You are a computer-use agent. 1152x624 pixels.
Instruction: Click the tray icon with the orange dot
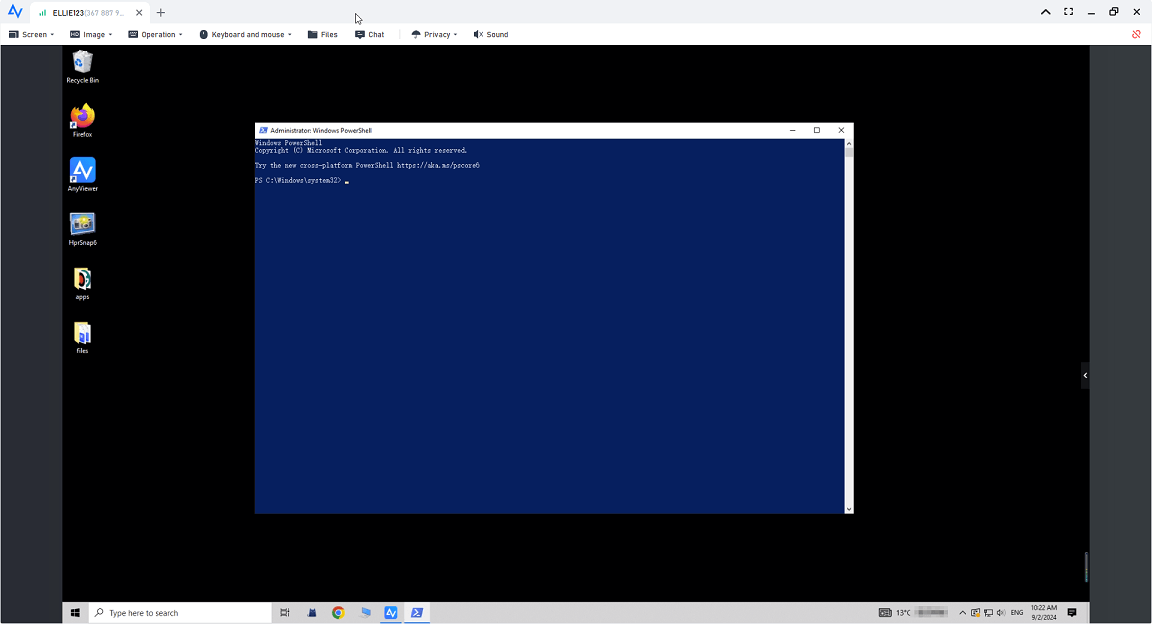coord(976,612)
